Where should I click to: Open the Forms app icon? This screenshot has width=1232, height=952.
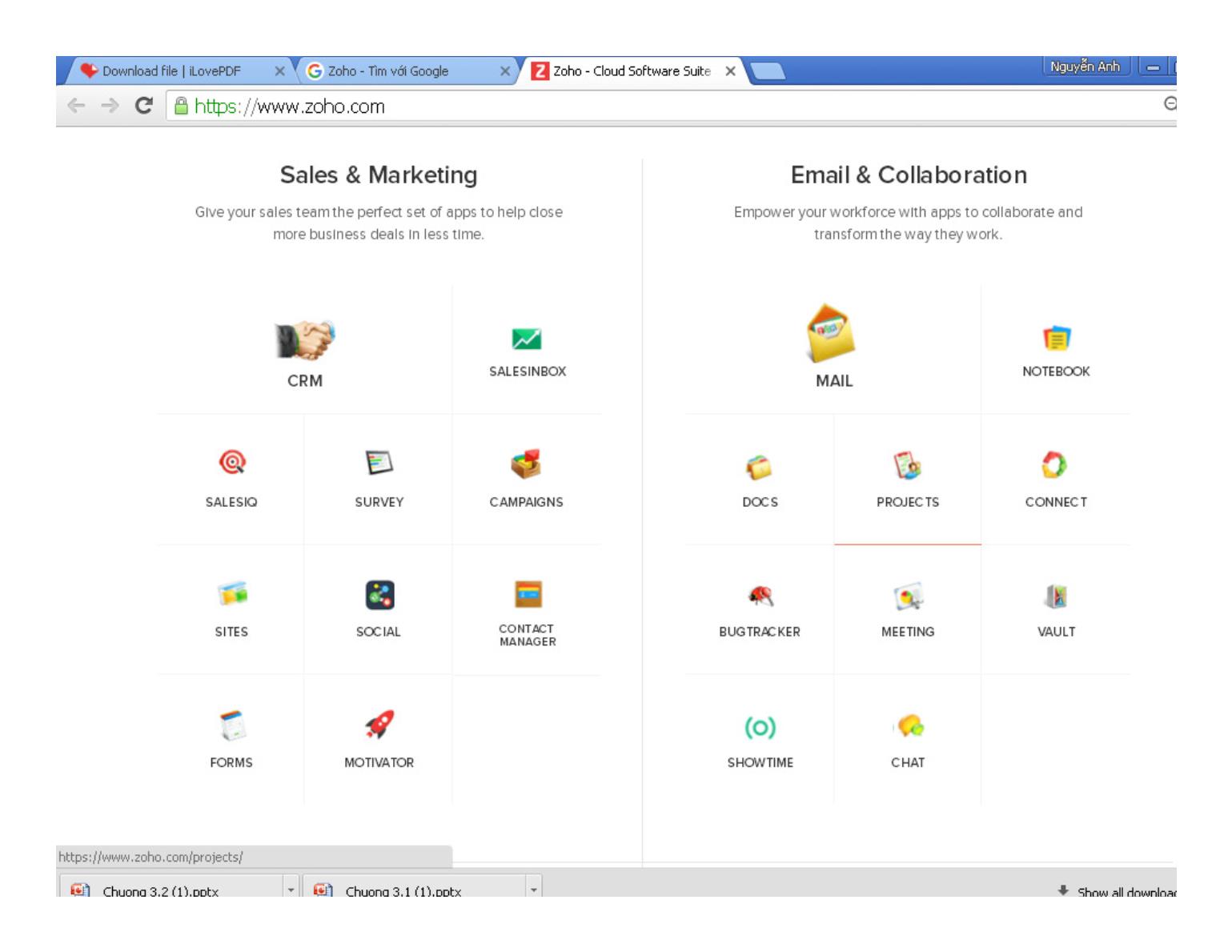(x=232, y=725)
